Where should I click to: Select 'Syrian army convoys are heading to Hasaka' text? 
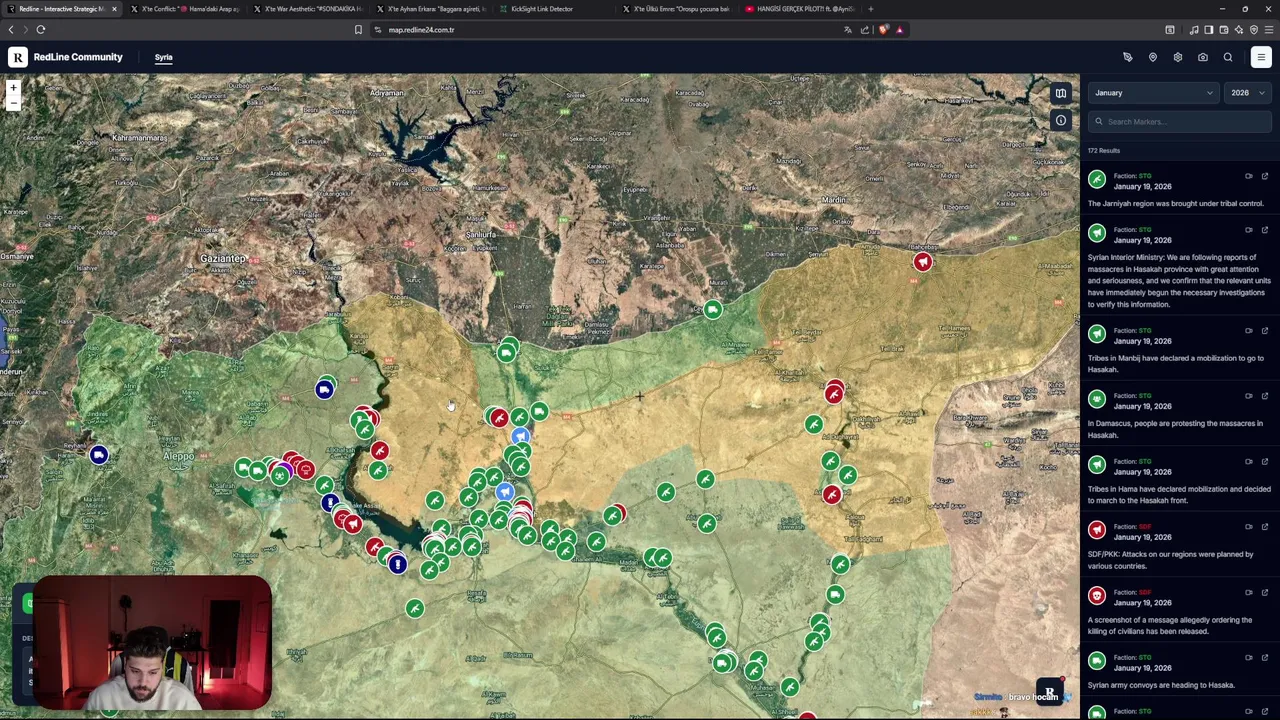(x=1161, y=685)
